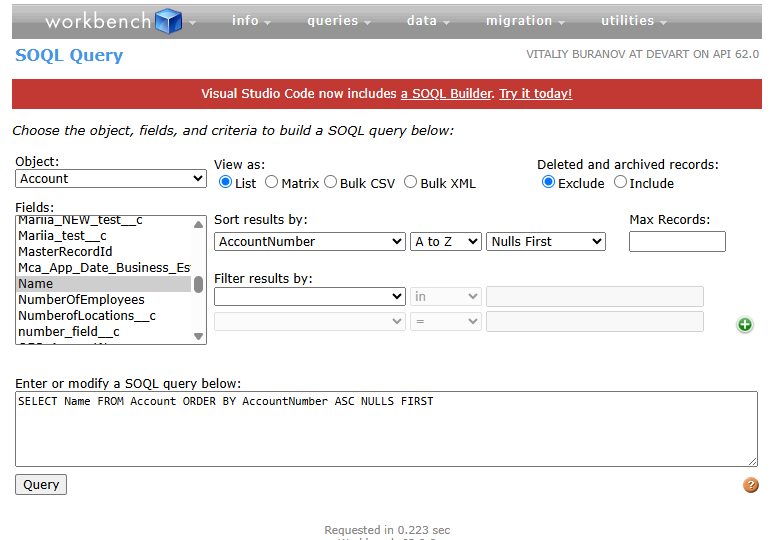
Task: Select the Bulk CSV radio button
Action: (330, 182)
